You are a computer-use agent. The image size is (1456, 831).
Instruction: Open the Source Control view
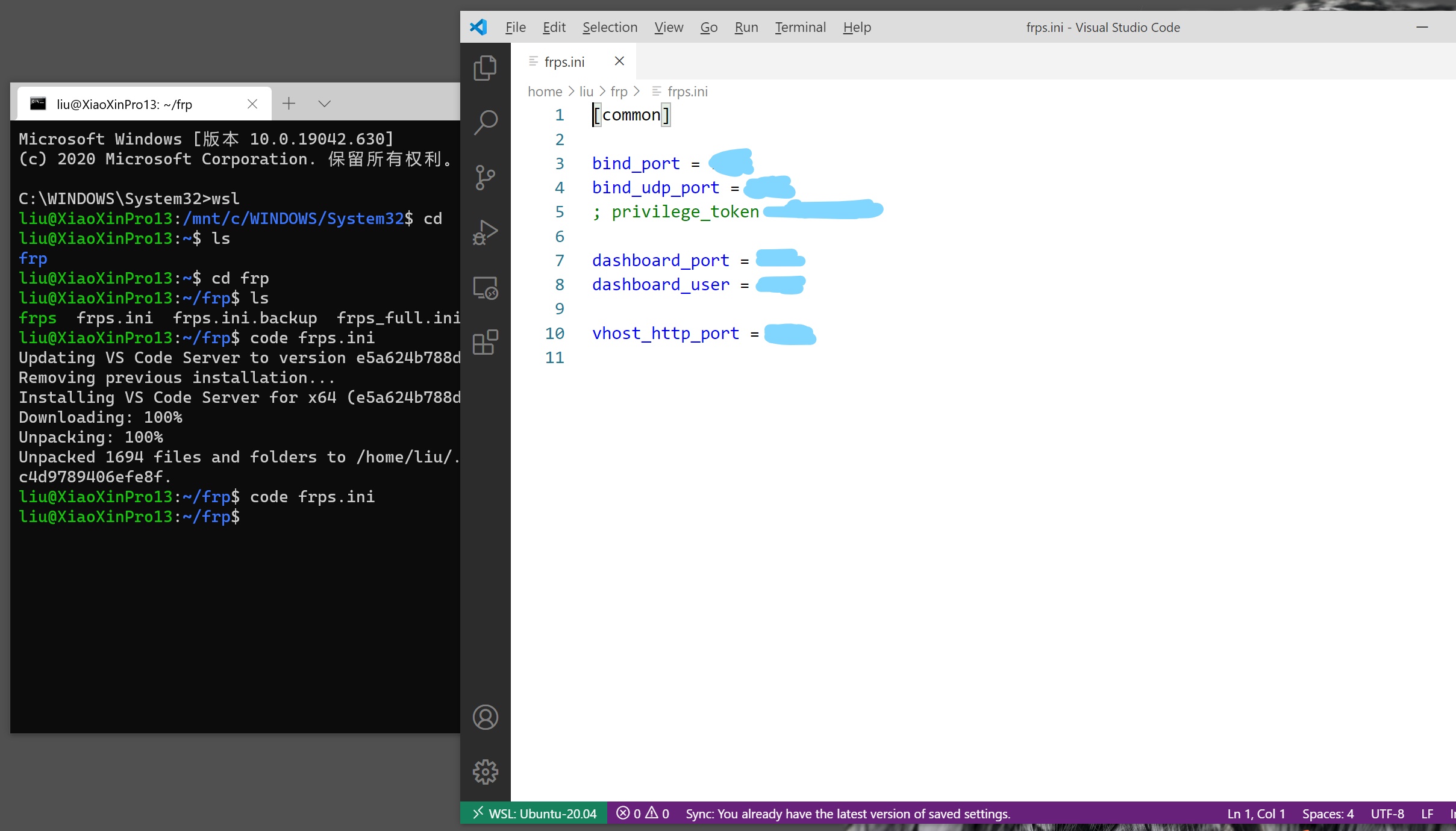point(485,178)
